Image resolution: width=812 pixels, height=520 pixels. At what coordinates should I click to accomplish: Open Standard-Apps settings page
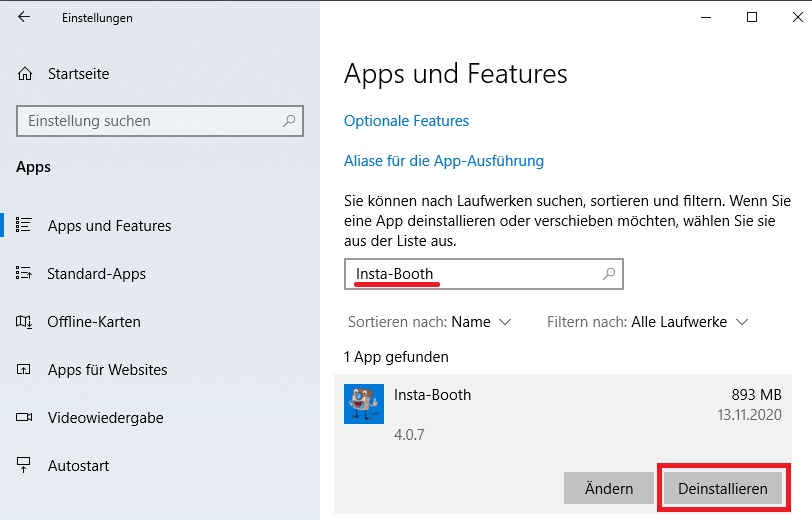click(x=96, y=273)
